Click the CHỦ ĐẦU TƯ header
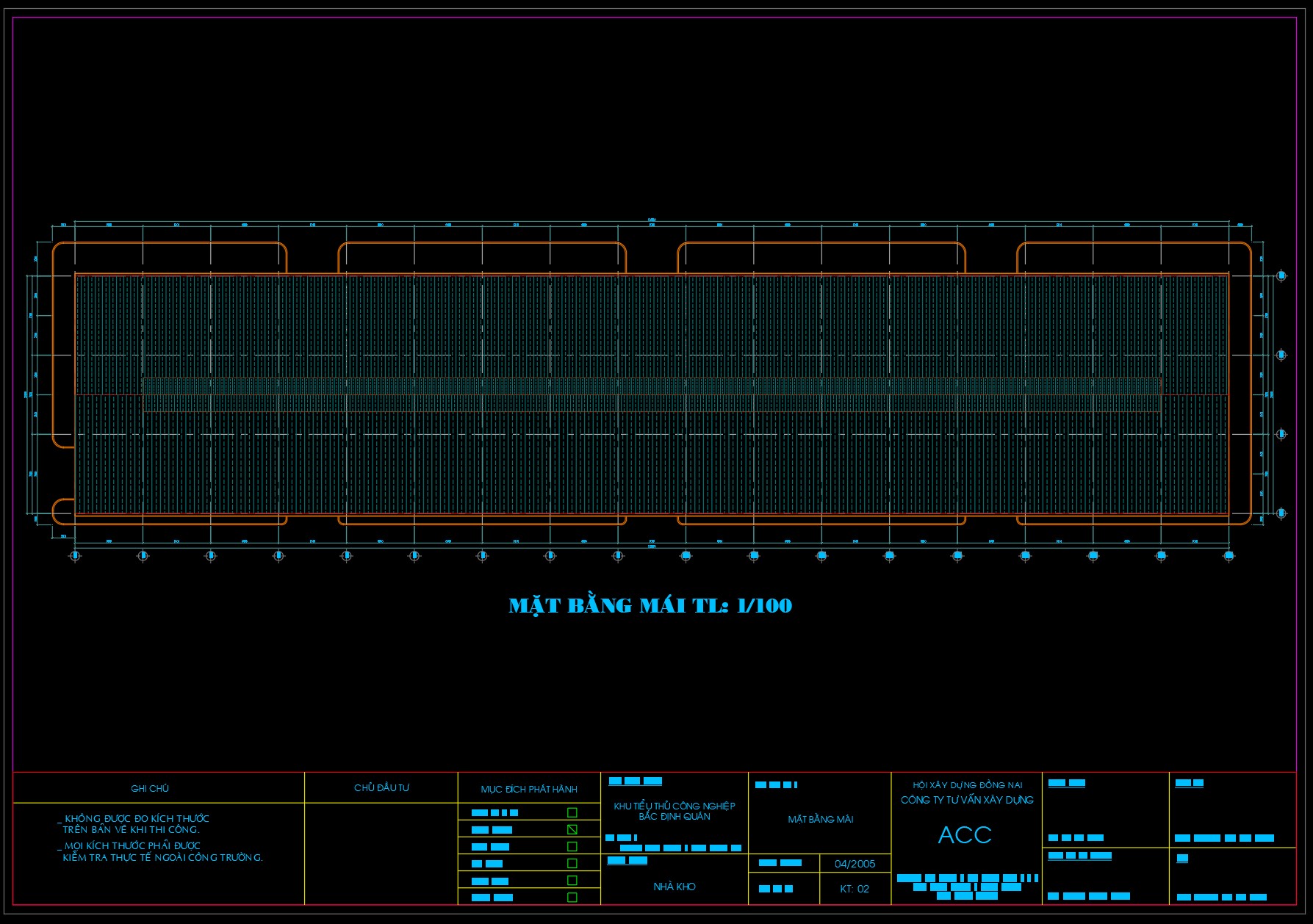 pos(381,787)
